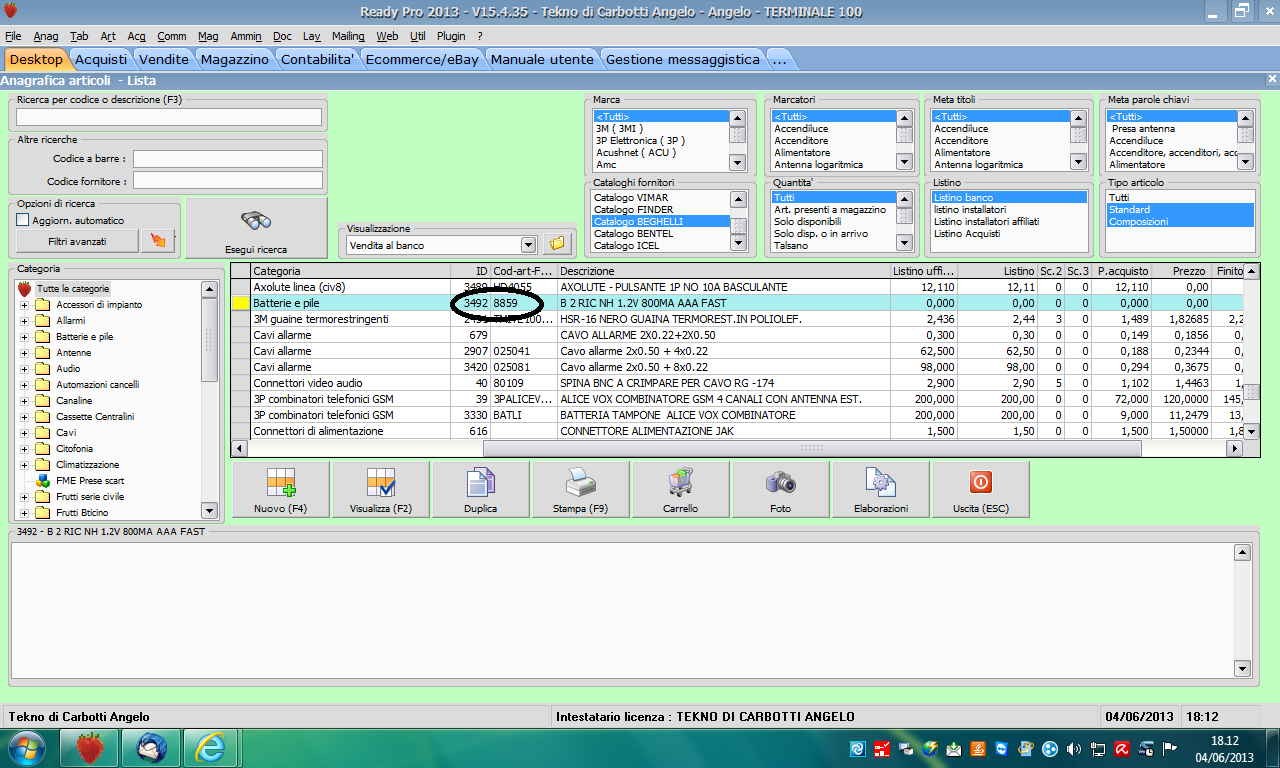
Task: Open the Anag menu
Action: click(x=46, y=36)
